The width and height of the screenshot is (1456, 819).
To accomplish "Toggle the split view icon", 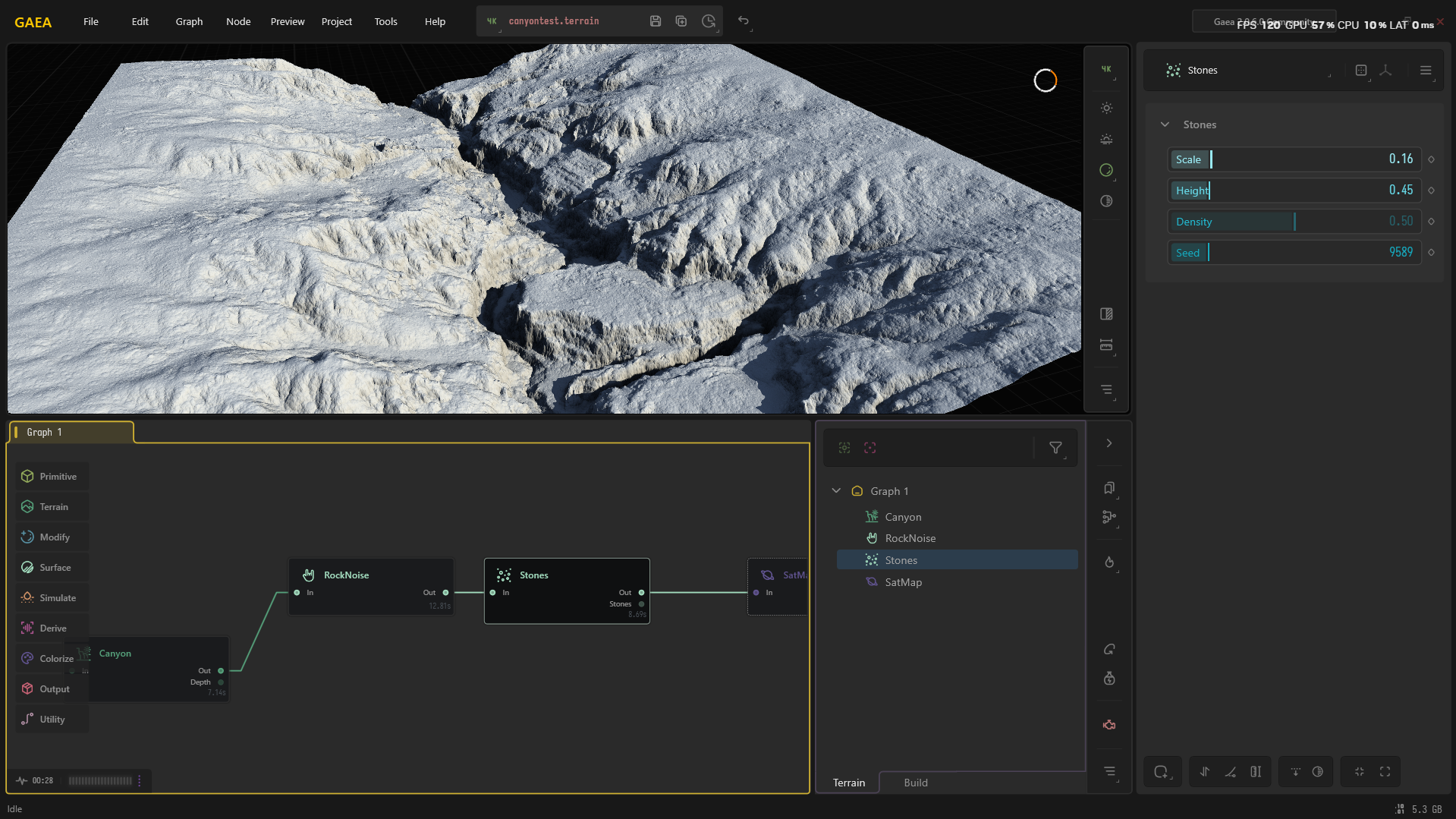I will click(x=1106, y=313).
